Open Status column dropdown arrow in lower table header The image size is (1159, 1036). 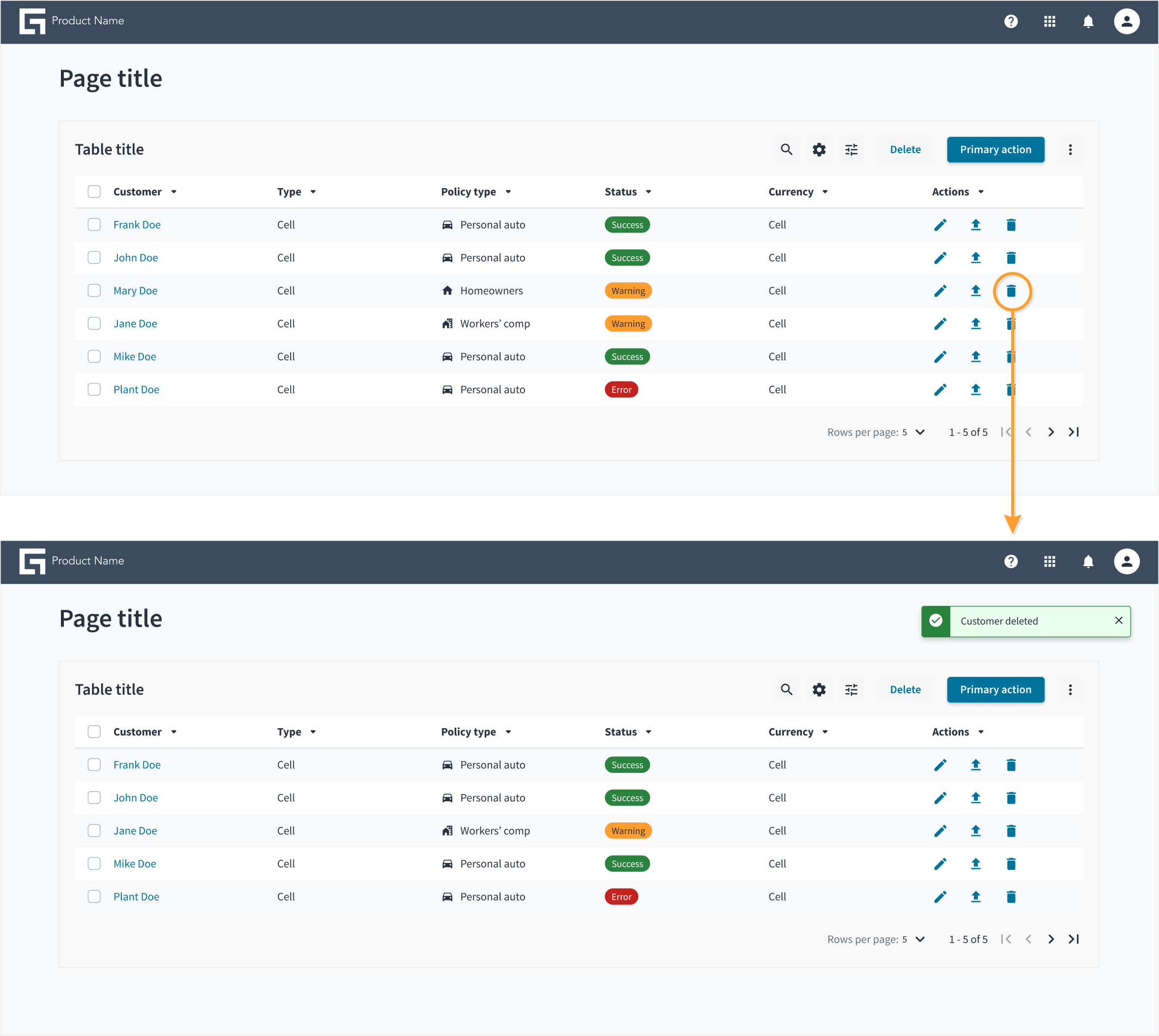648,732
